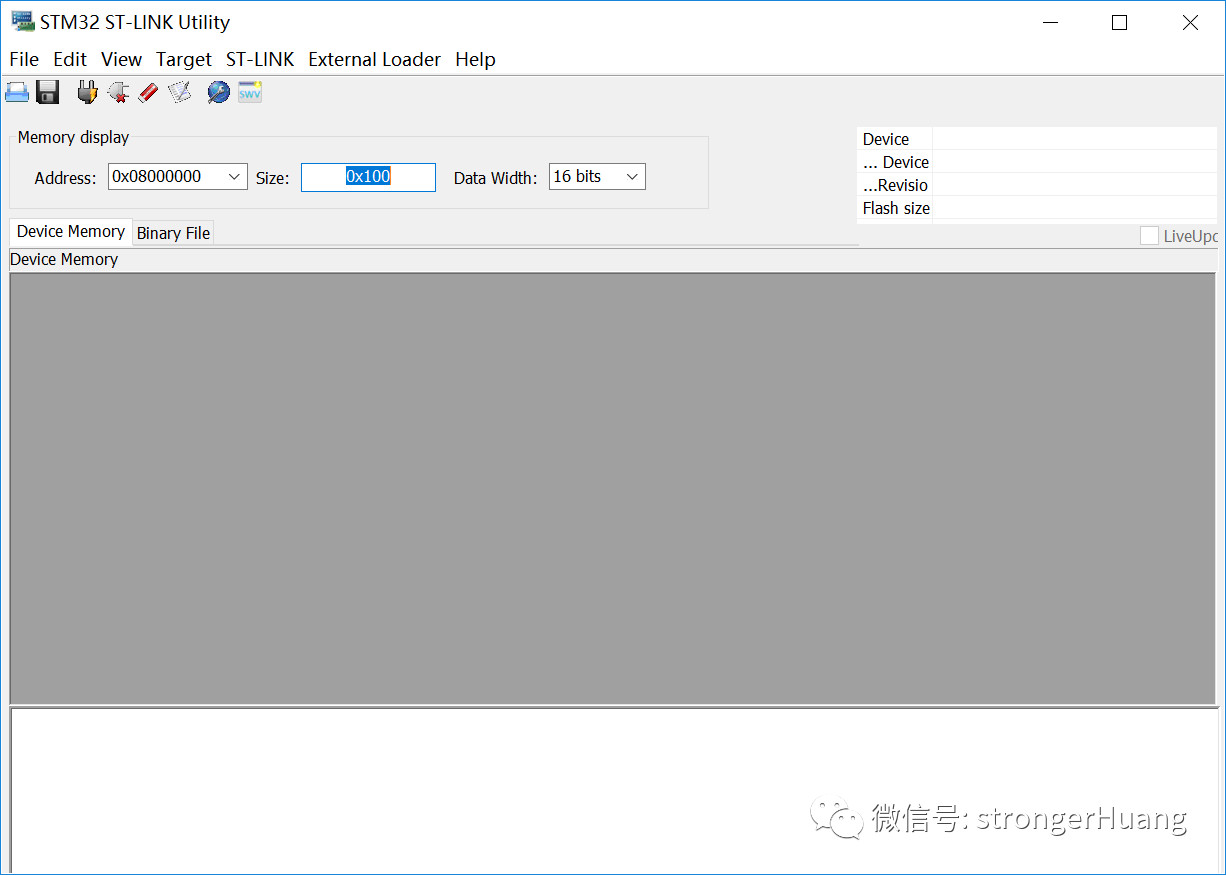Screen dimensions: 1226x875
Task: Click the Full chip erase icon
Action: pos(148,93)
